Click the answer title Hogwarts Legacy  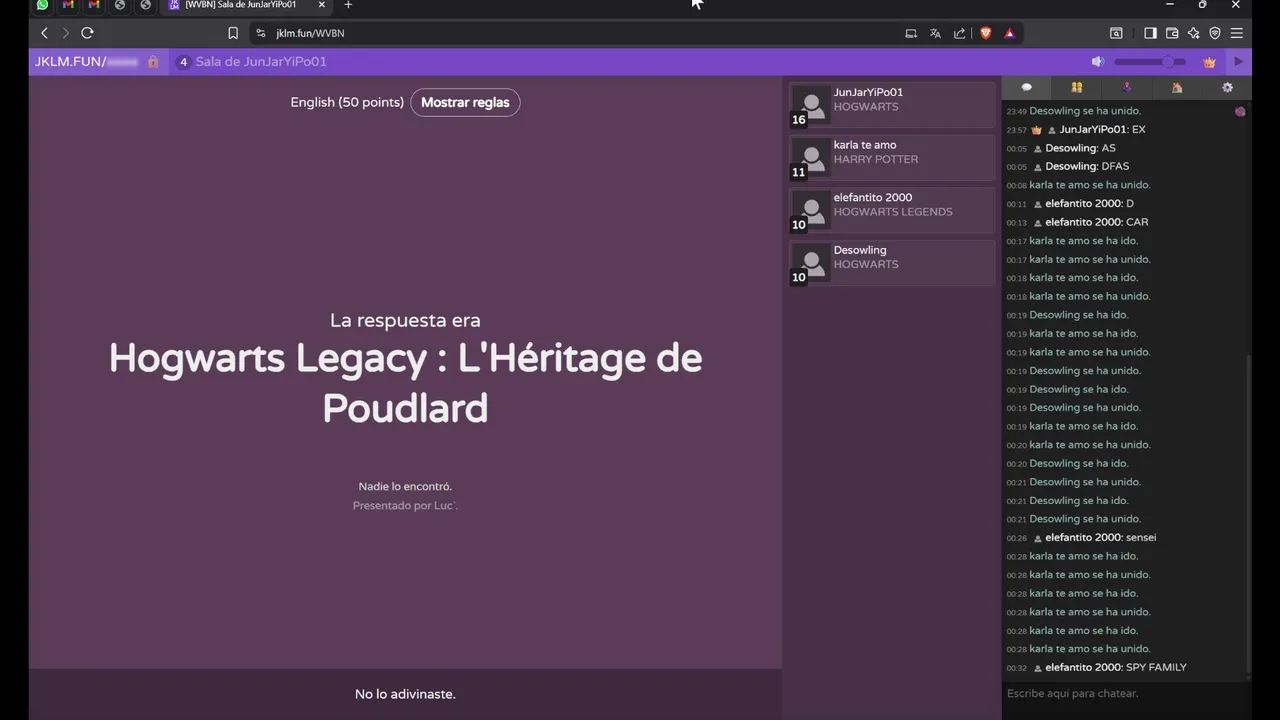[405, 383]
